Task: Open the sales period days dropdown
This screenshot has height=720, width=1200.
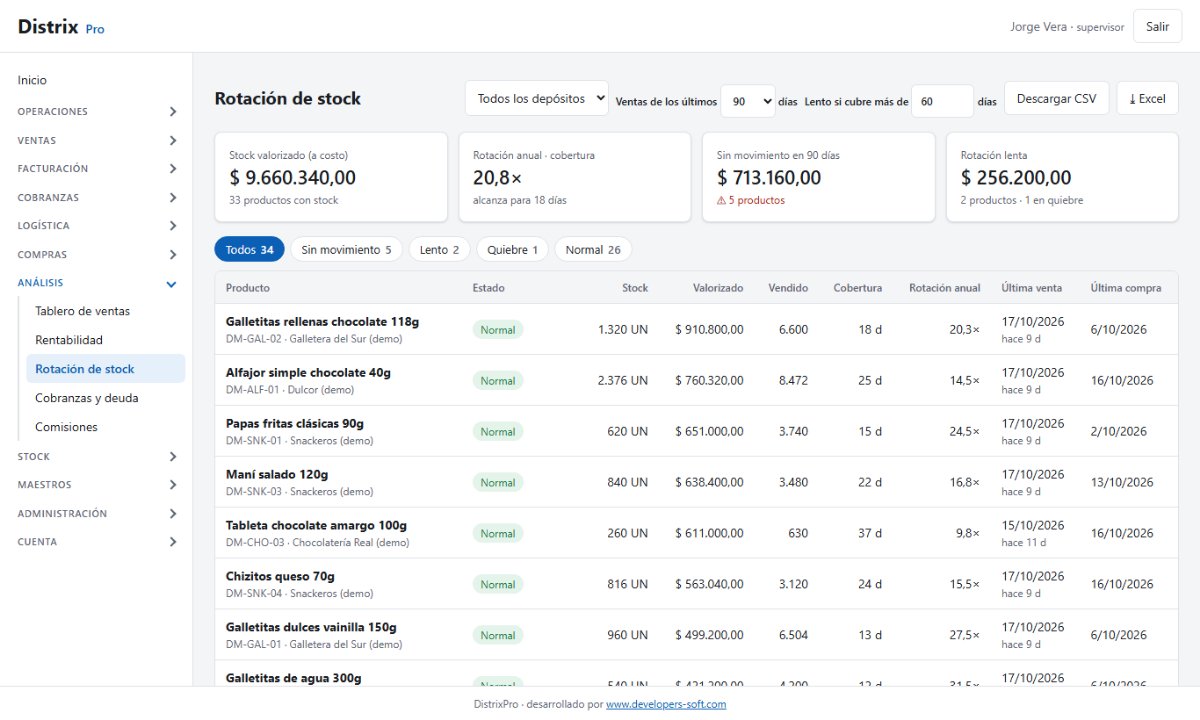Action: click(x=748, y=101)
